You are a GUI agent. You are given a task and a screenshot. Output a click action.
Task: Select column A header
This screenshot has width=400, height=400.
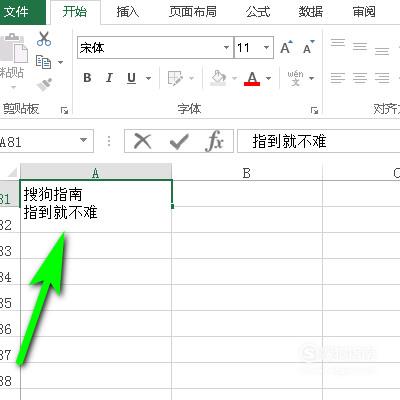click(x=96, y=172)
